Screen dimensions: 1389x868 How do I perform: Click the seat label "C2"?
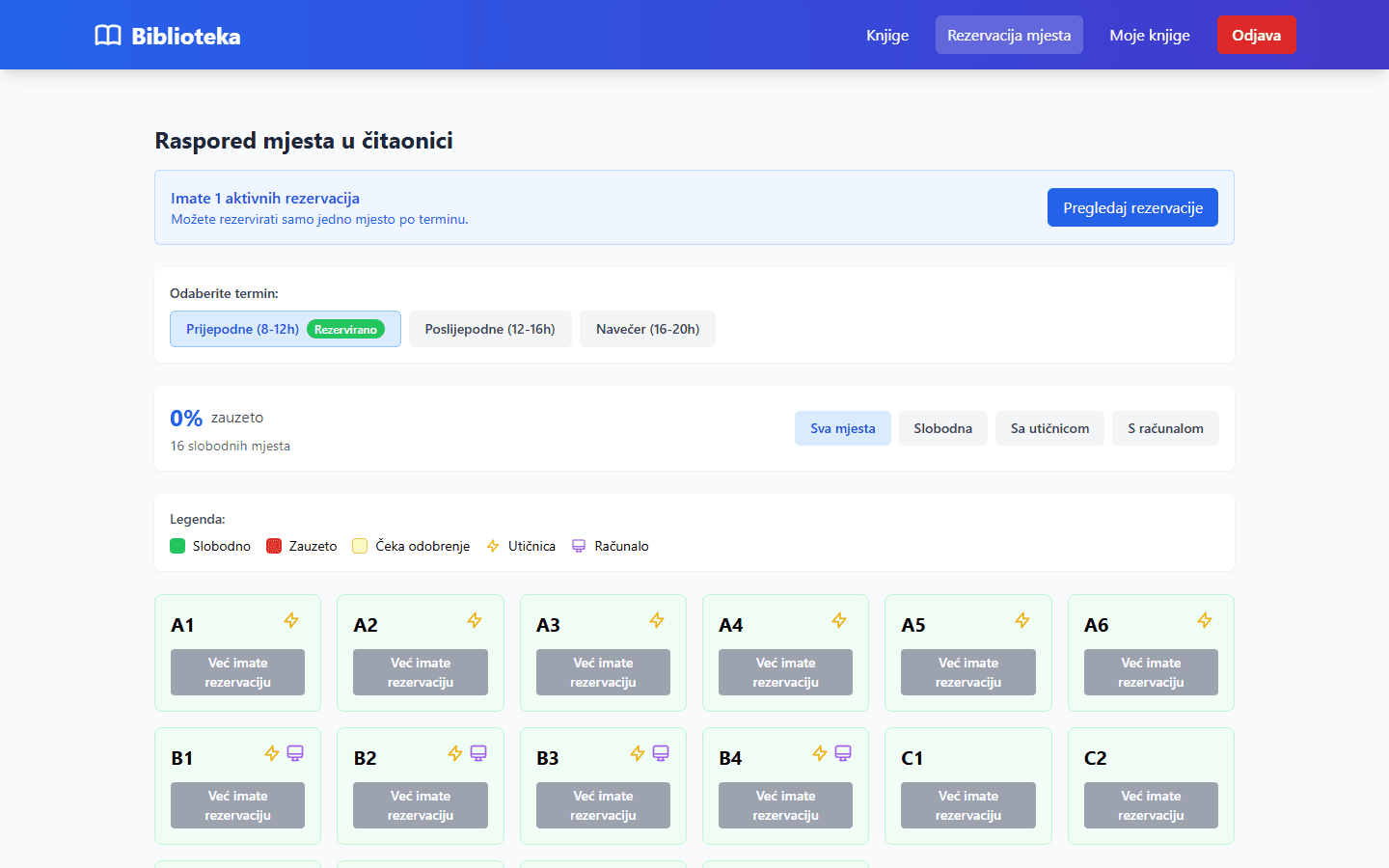(x=1096, y=758)
